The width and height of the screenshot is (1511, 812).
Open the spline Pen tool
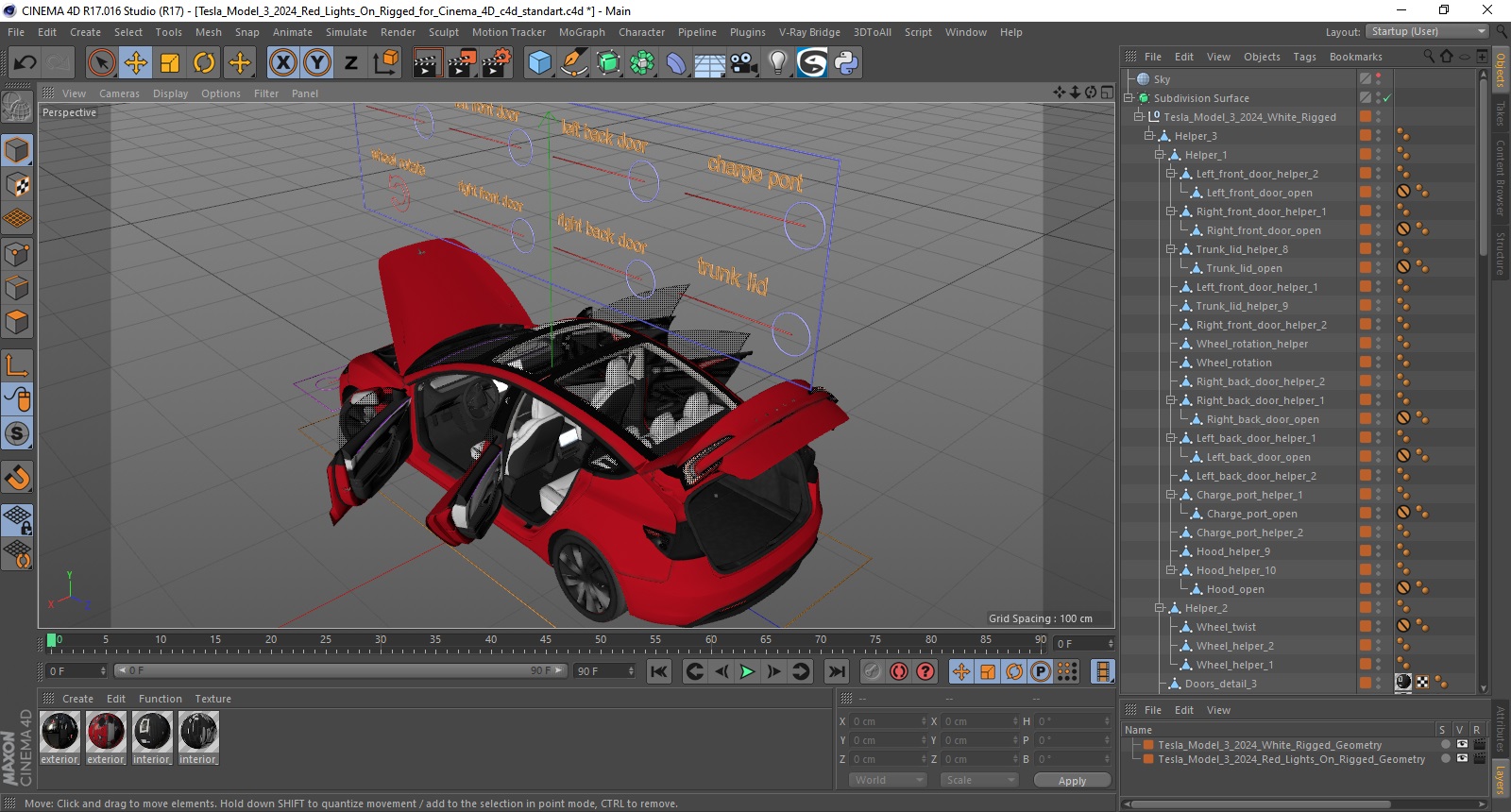[x=574, y=63]
